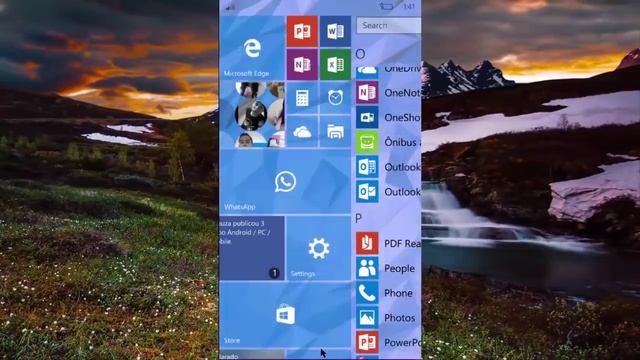The height and width of the screenshot is (360, 640).
Task: Open the OneNote tile
Action: tap(302, 64)
